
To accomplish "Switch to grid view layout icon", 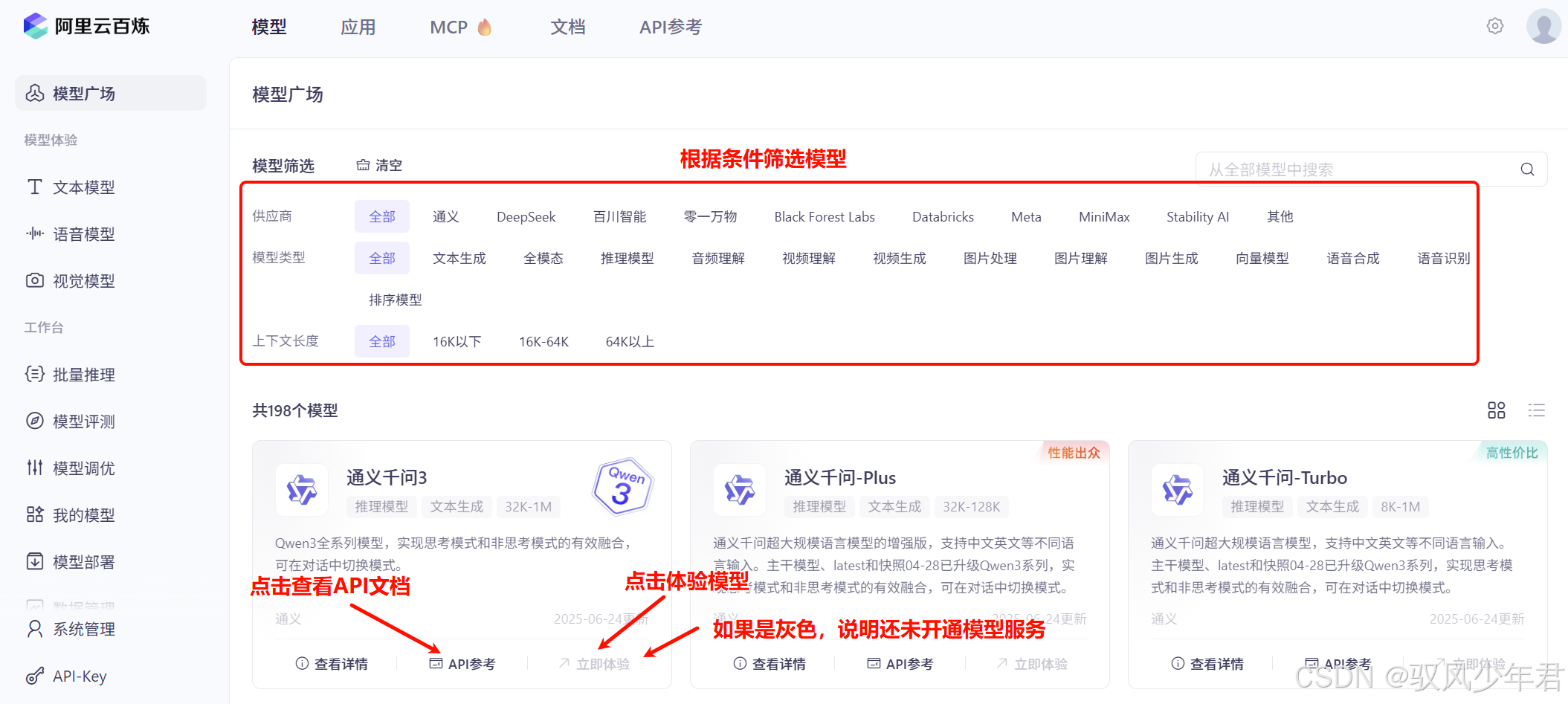I will point(1497,410).
